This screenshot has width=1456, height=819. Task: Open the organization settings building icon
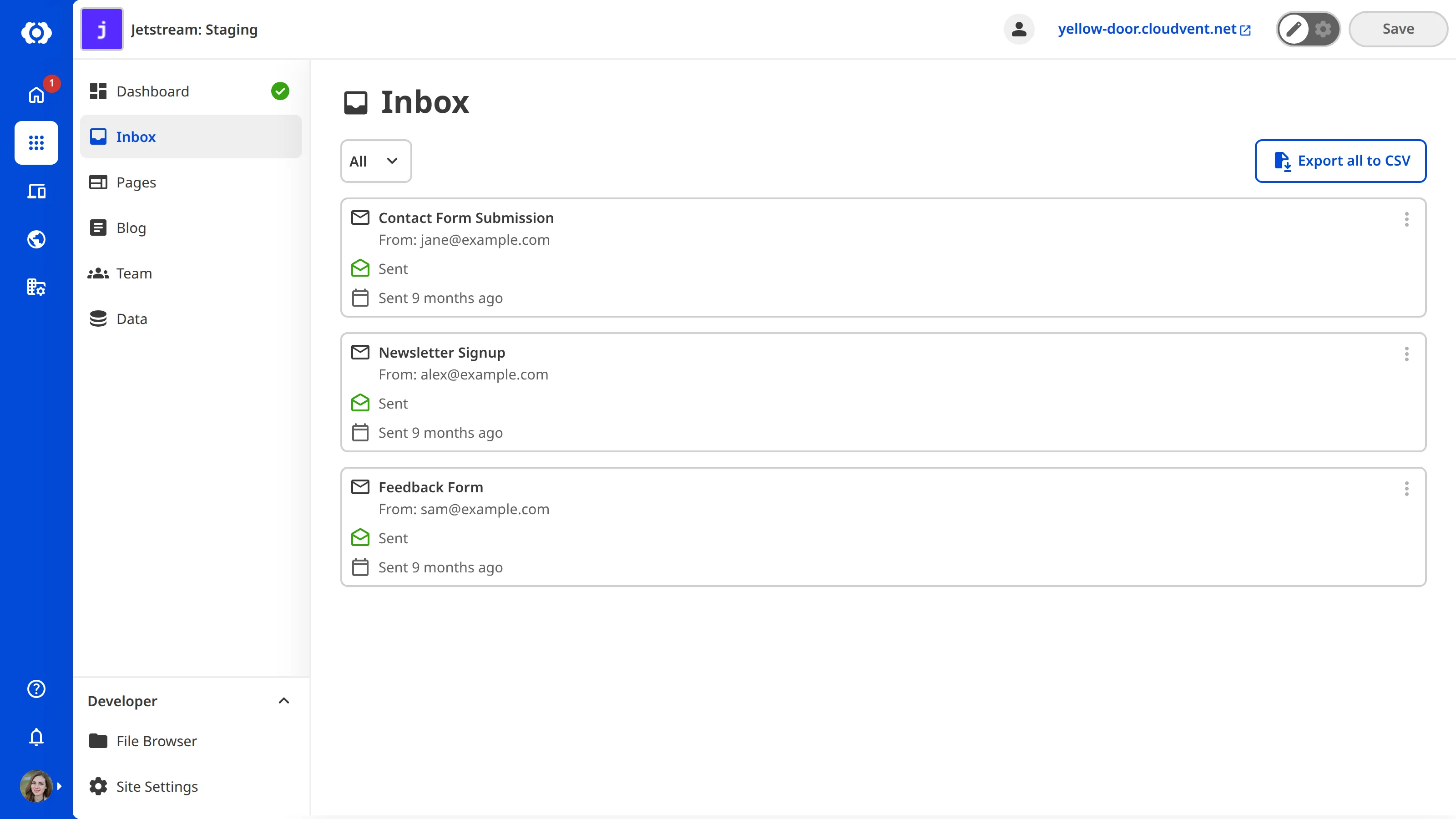coord(36,287)
